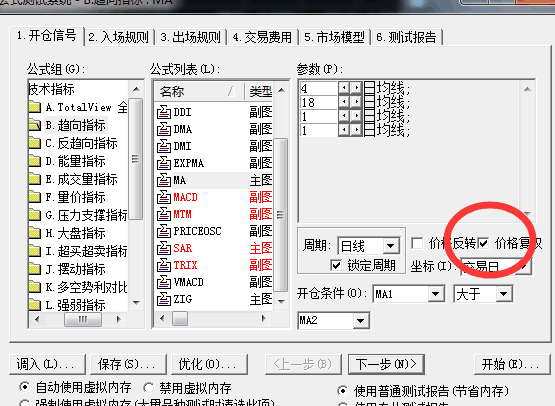Enable the 价格反转 checkbox

click(x=417, y=244)
